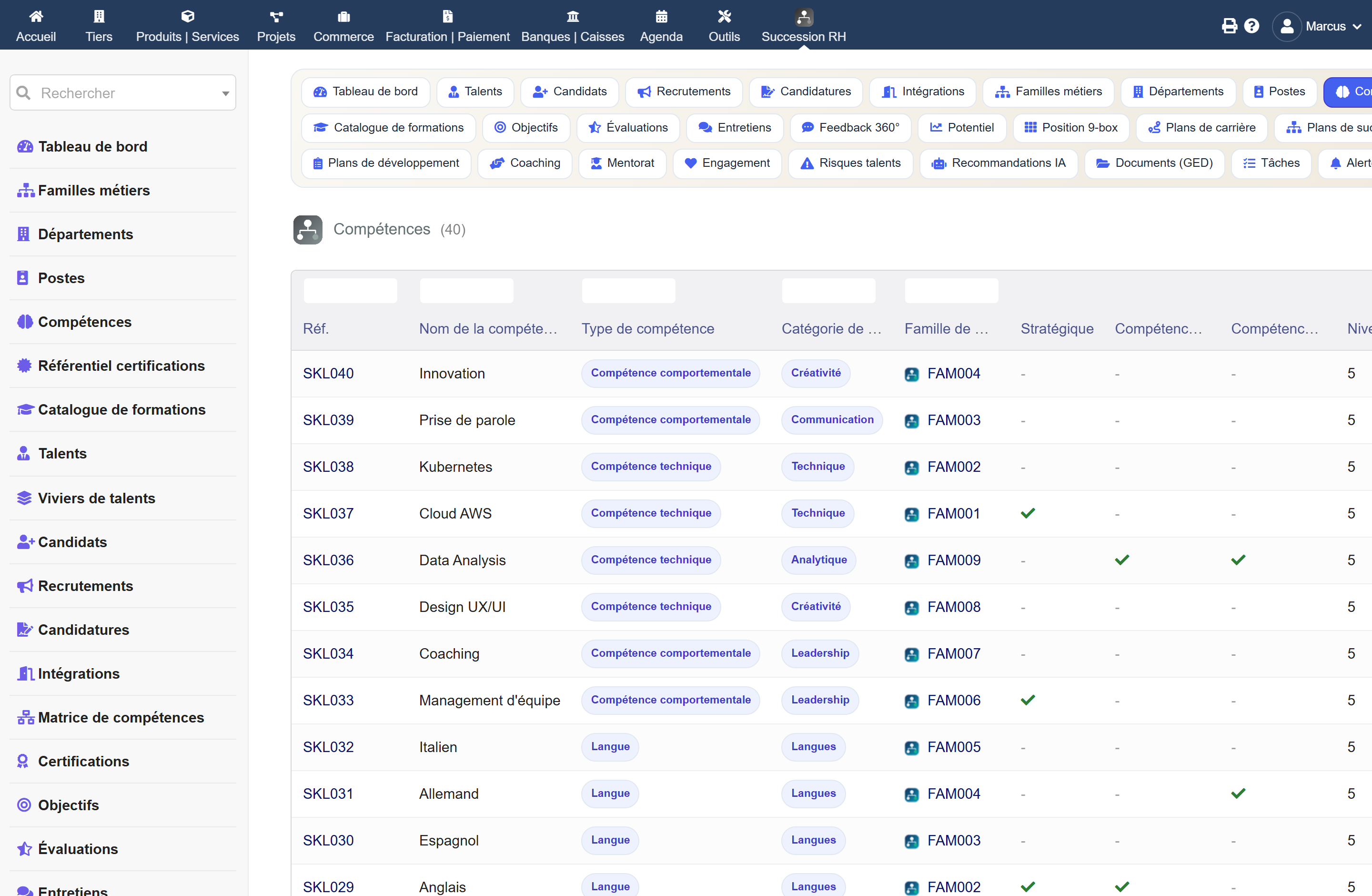Switch to Recommandations IA tab
The height and width of the screenshot is (896, 1372).
click(x=999, y=163)
